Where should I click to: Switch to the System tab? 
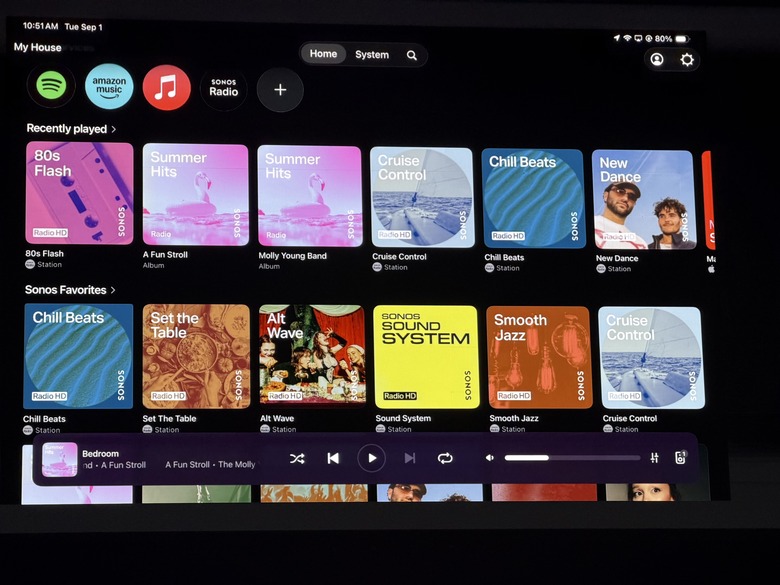[372, 55]
